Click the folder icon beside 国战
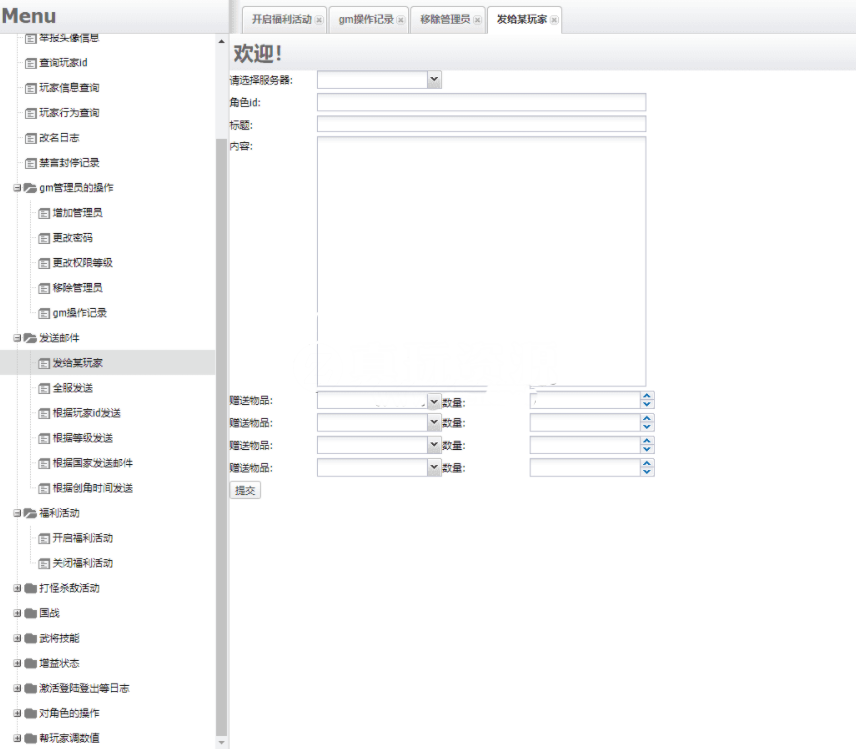The image size is (856, 749). (30, 613)
